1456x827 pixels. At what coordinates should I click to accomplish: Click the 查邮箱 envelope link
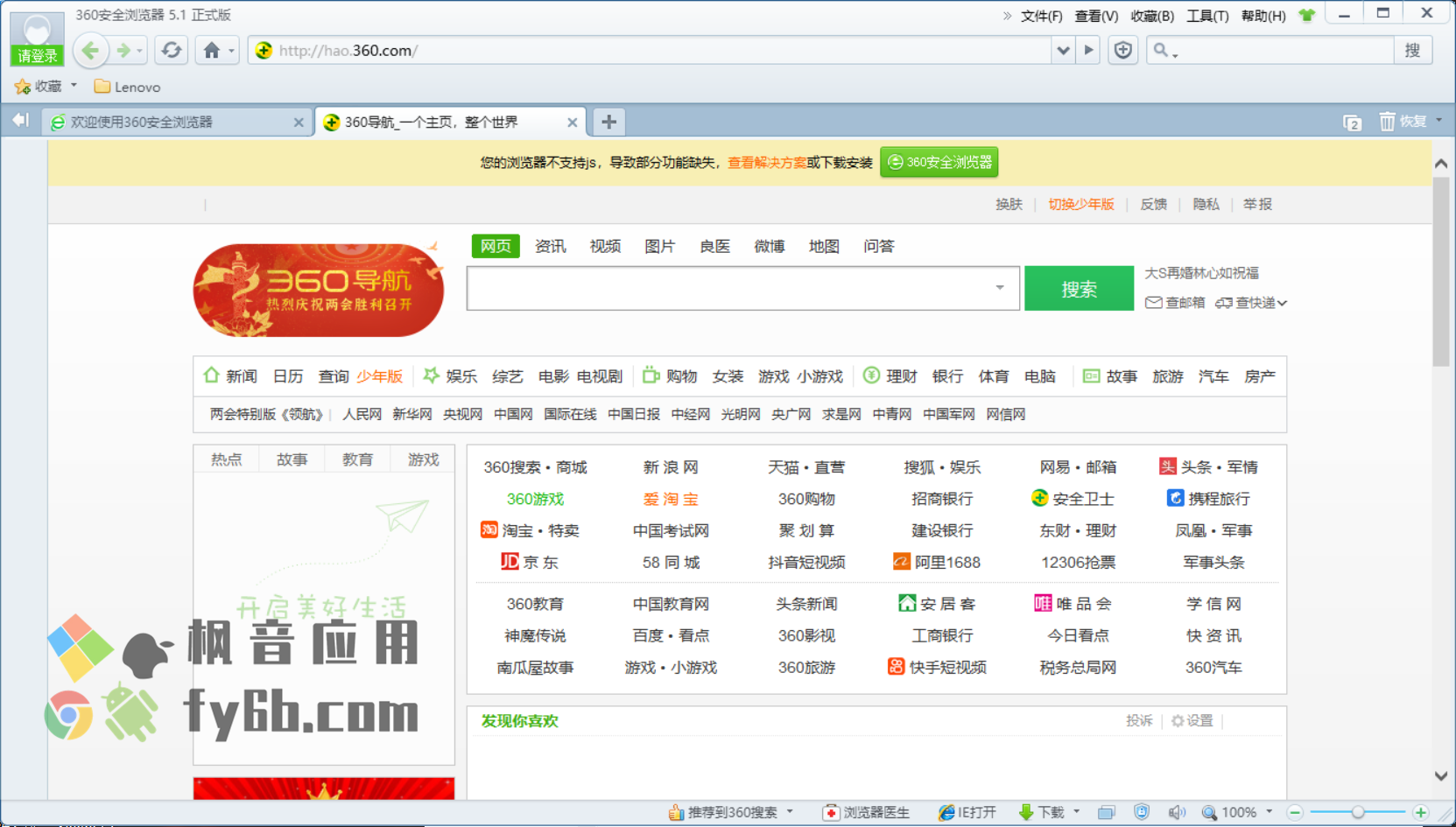pos(1175,303)
